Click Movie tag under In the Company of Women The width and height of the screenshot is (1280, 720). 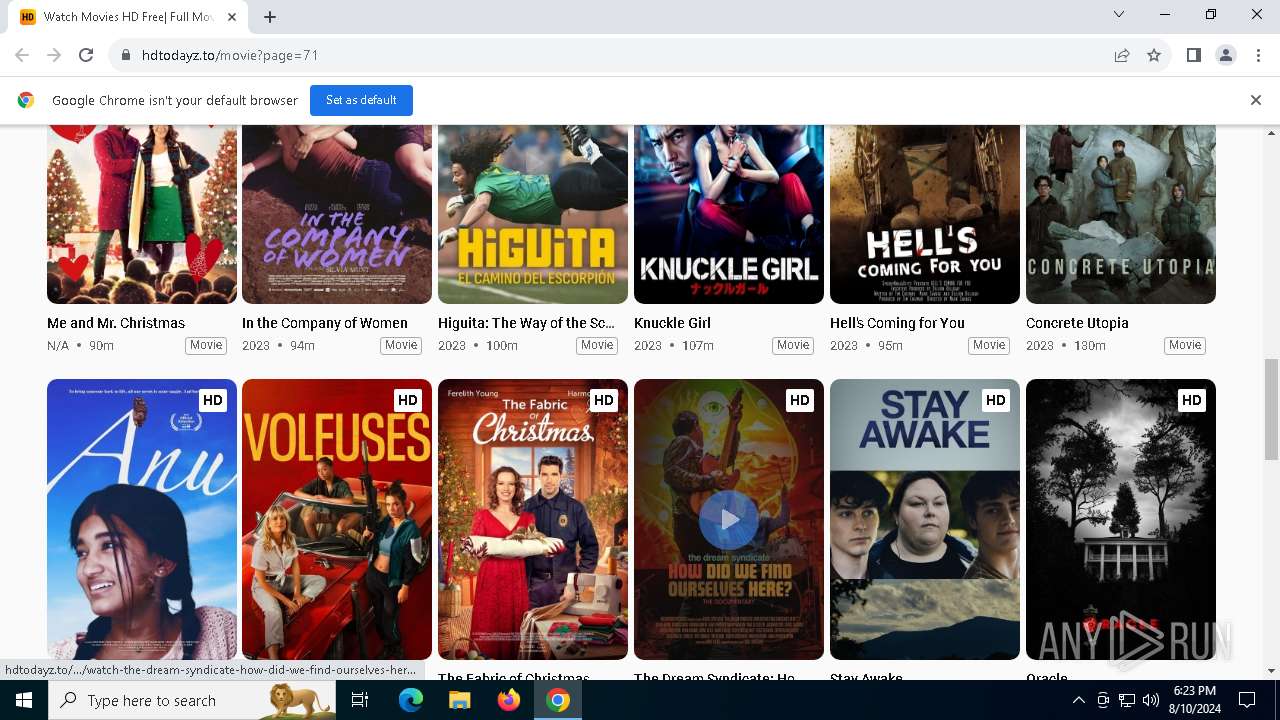click(x=401, y=345)
